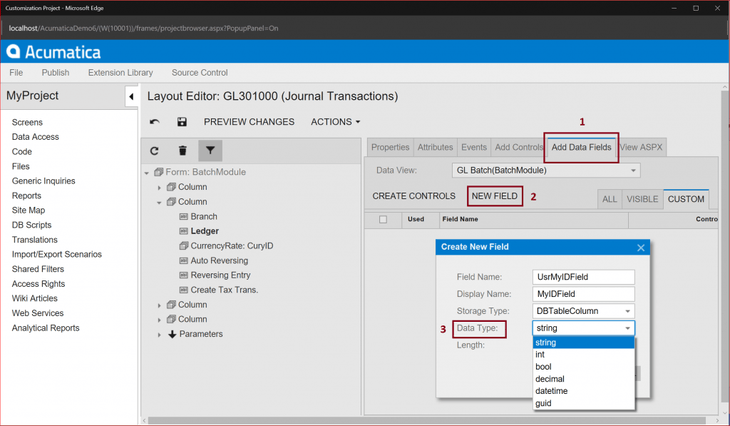Viewport: 730px width, 426px height.
Task: Click the trash delete icon above tree
Action: pos(182,151)
